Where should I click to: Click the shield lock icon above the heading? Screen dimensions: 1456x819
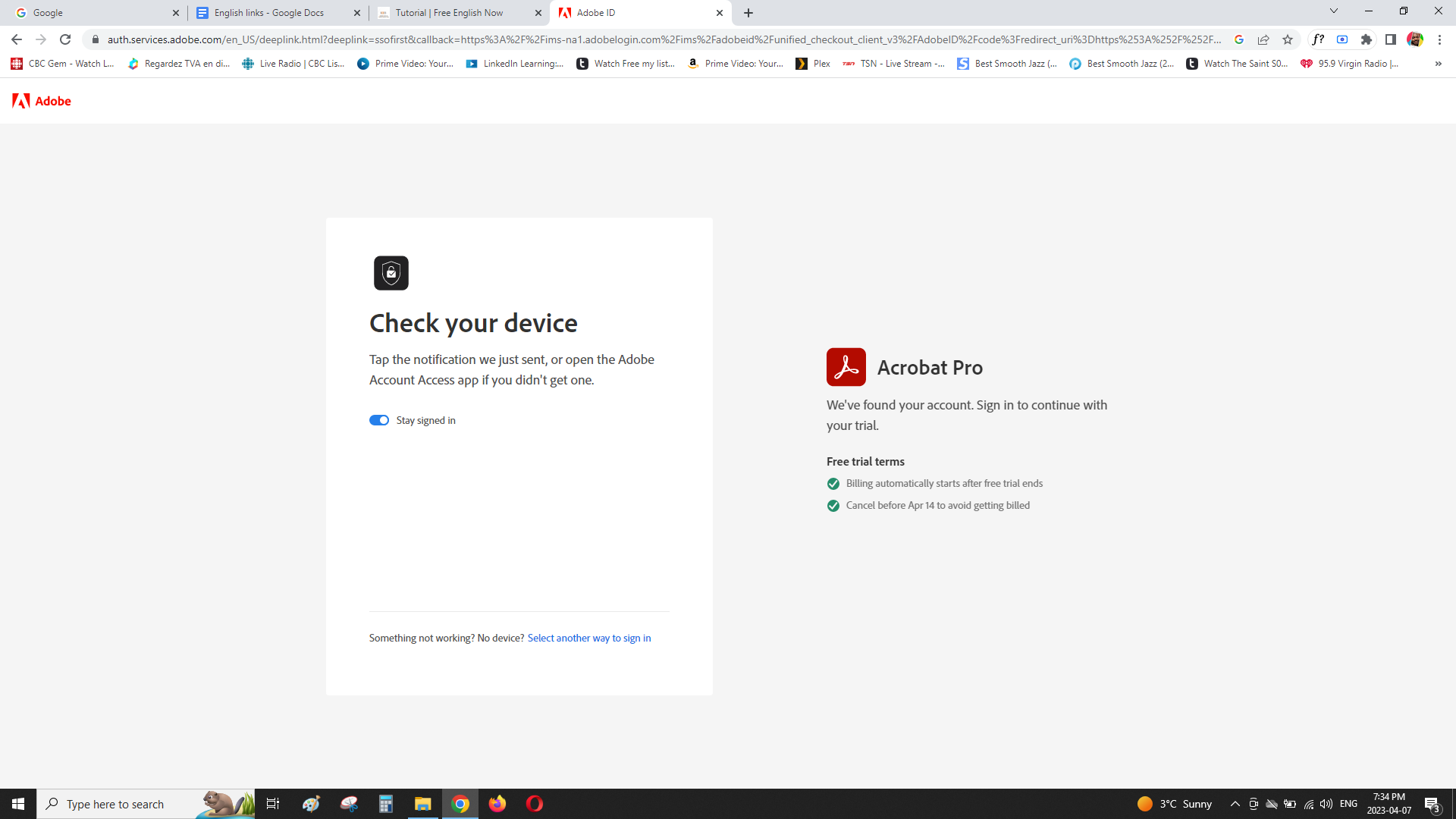pyautogui.click(x=391, y=273)
